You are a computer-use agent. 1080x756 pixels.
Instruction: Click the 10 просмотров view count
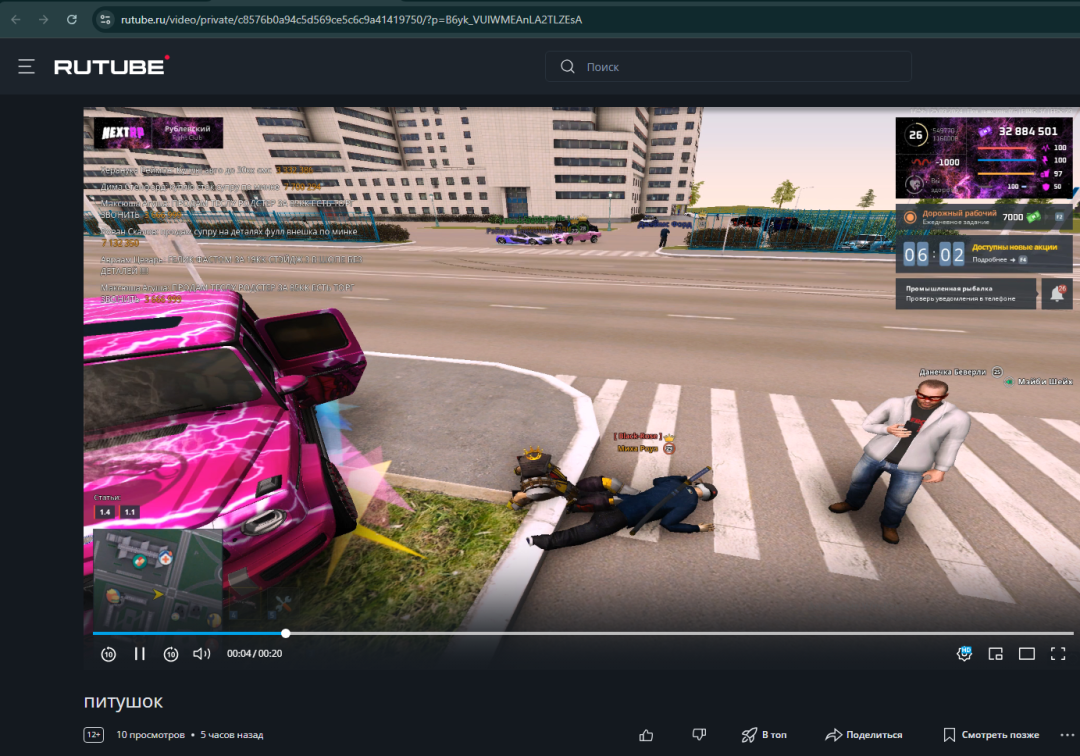(150, 735)
